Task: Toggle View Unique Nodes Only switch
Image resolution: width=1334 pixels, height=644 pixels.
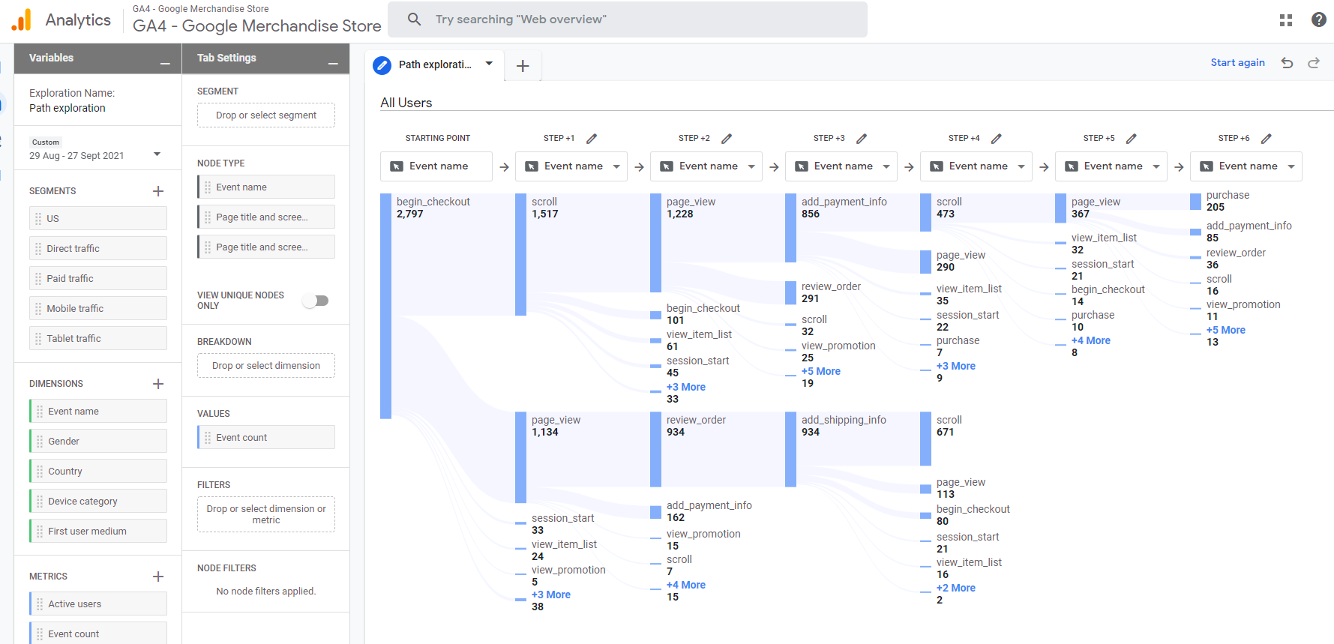Action: click(316, 300)
